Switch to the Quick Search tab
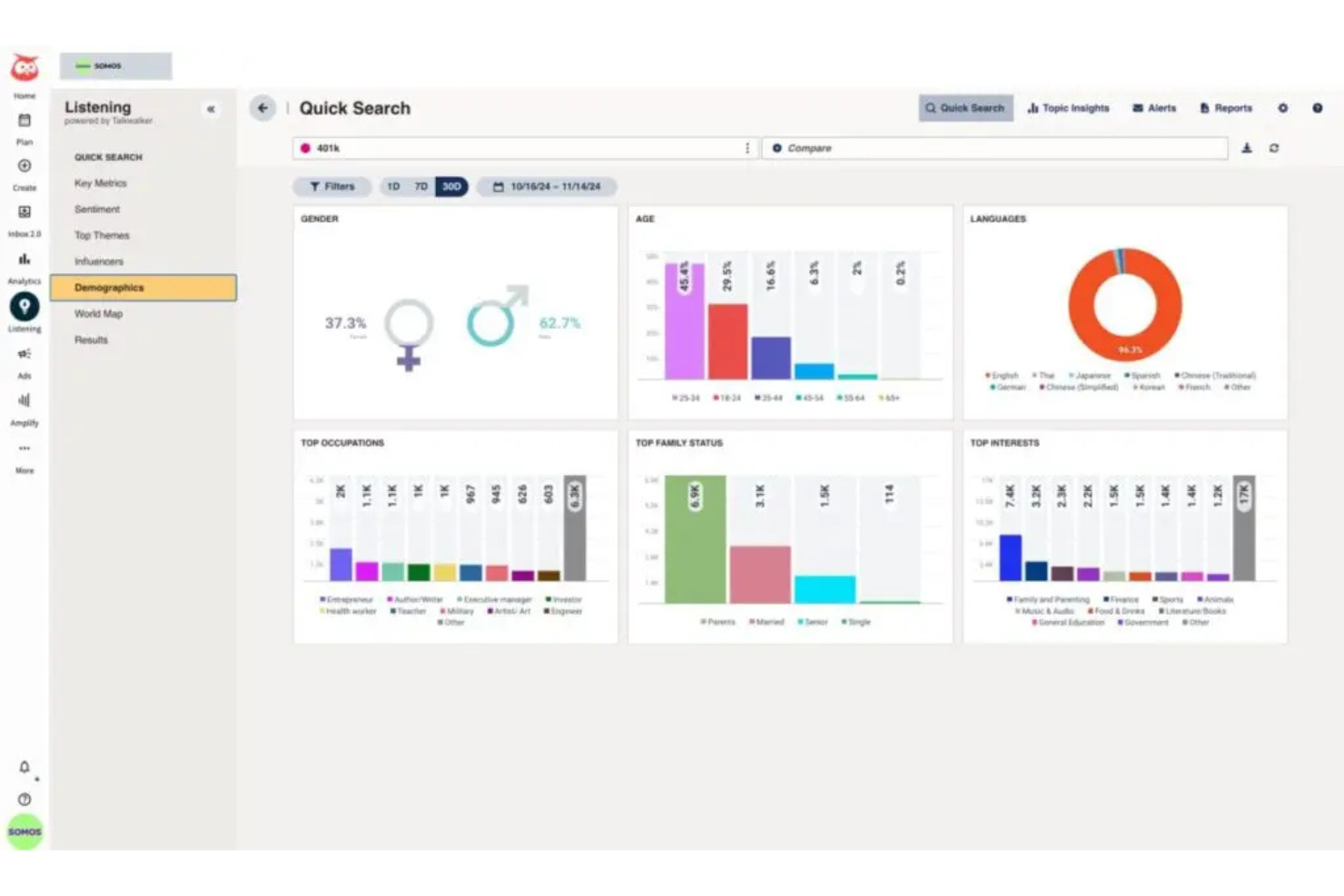1344x896 pixels. coord(965,108)
